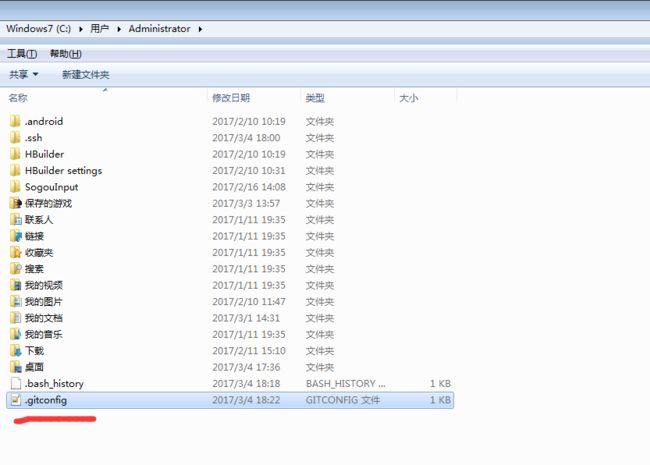The image size is (650, 465).
Task: Sort by 类型 type column header
Action: pos(347,98)
